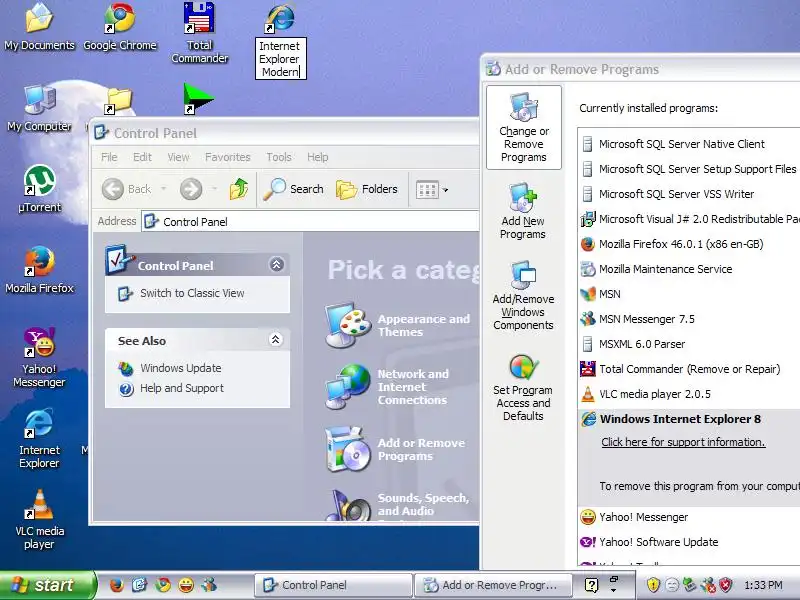Image resolution: width=800 pixels, height=600 pixels.
Task: Open the Internet Explorer desktop shortcut
Action: (x=39, y=438)
